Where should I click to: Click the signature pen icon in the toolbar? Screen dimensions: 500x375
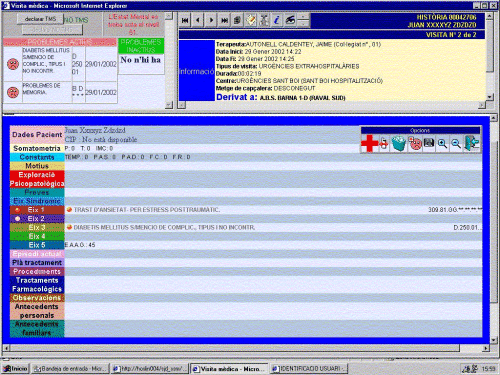290,20
